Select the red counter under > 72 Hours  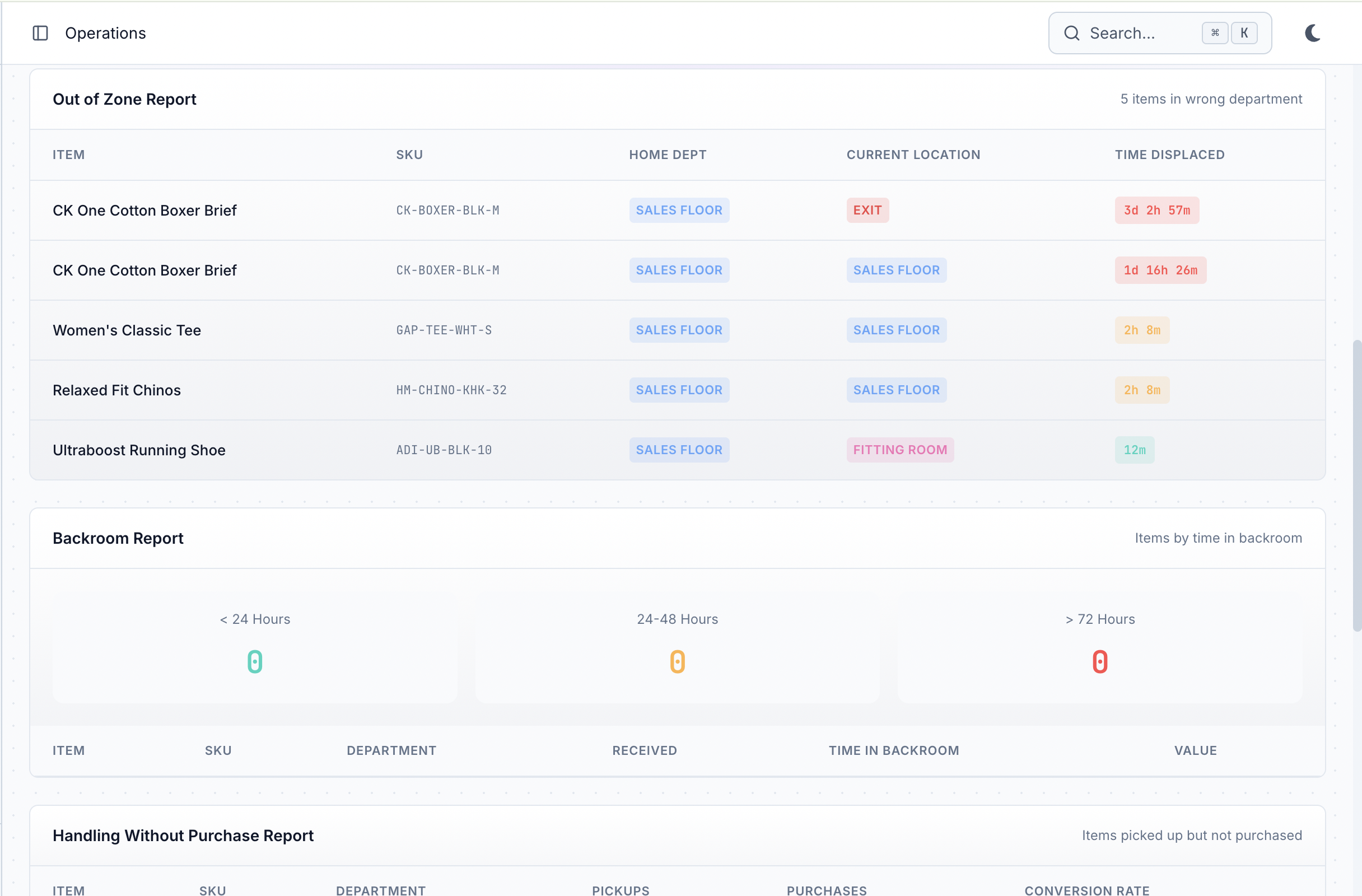(1100, 661)
